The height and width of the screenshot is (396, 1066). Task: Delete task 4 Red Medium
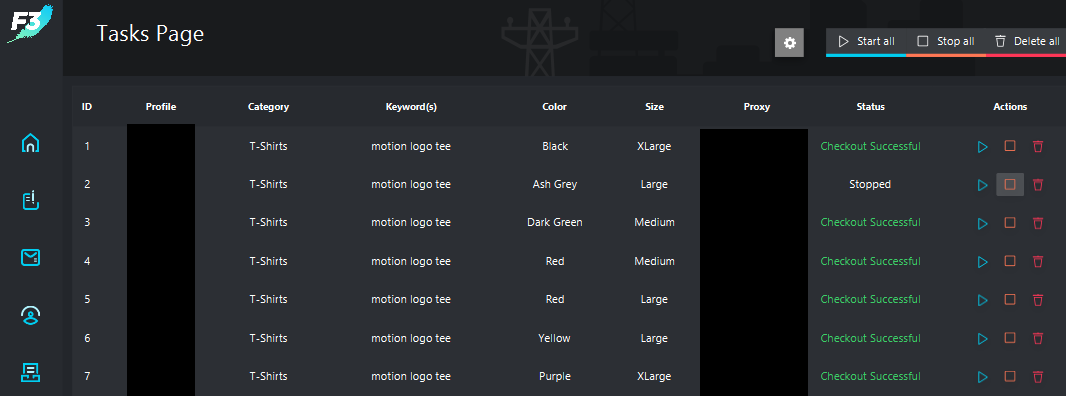click(x=1037, y=261)
